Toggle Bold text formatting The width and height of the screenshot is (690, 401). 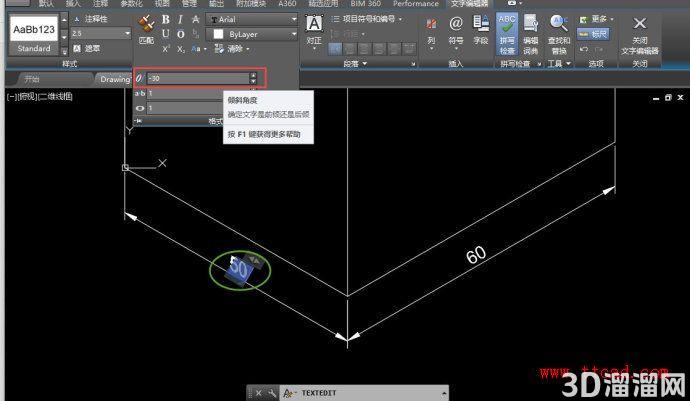pos(165,19)
